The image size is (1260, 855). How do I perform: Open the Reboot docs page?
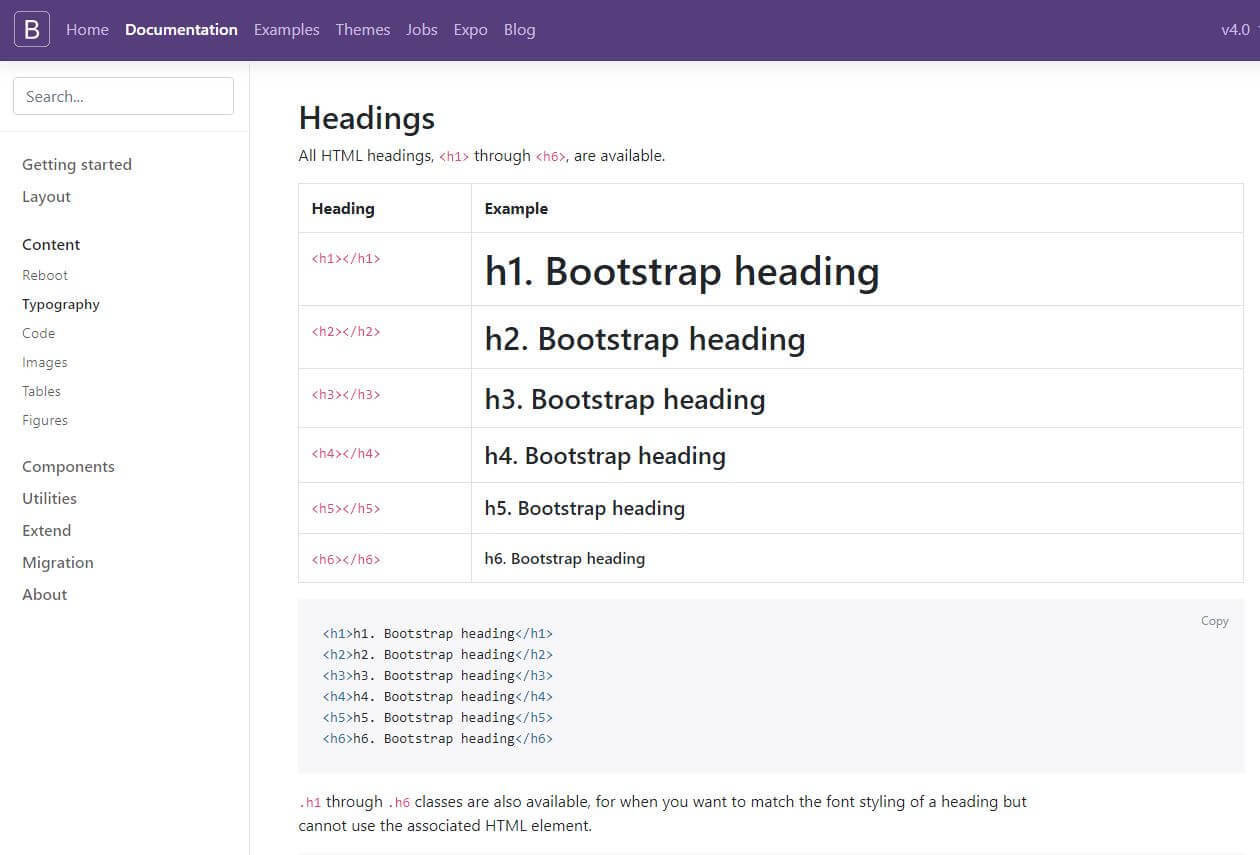point(45,275)
